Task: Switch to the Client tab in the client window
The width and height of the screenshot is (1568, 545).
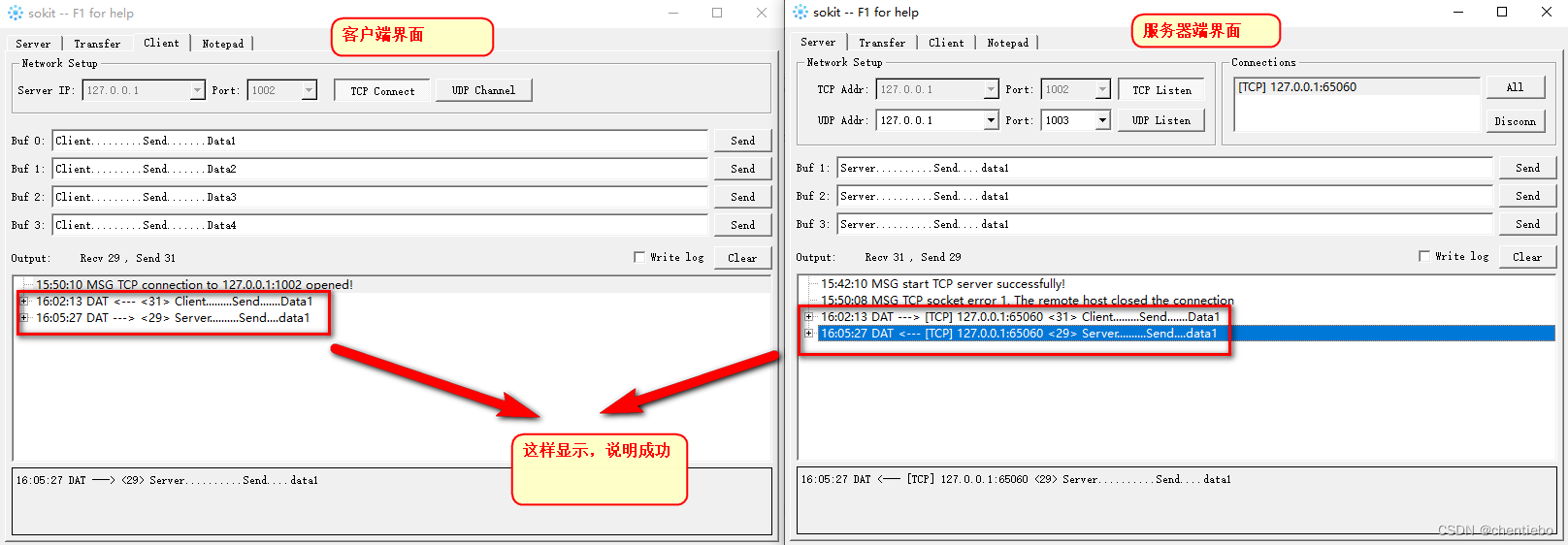Action: pyautogui.click(x=161, y=43)
